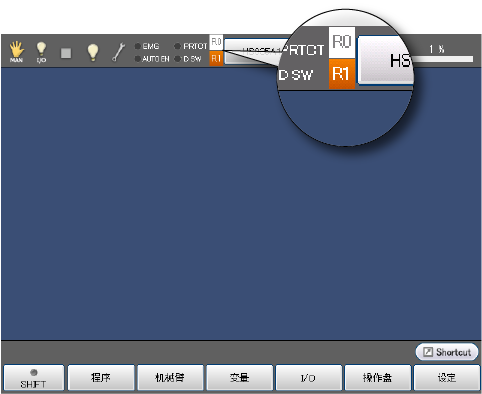Open the 程序 menu
The height and width of the screenshot is (394, 482).
pyautogui.click(x=101, y=378)
